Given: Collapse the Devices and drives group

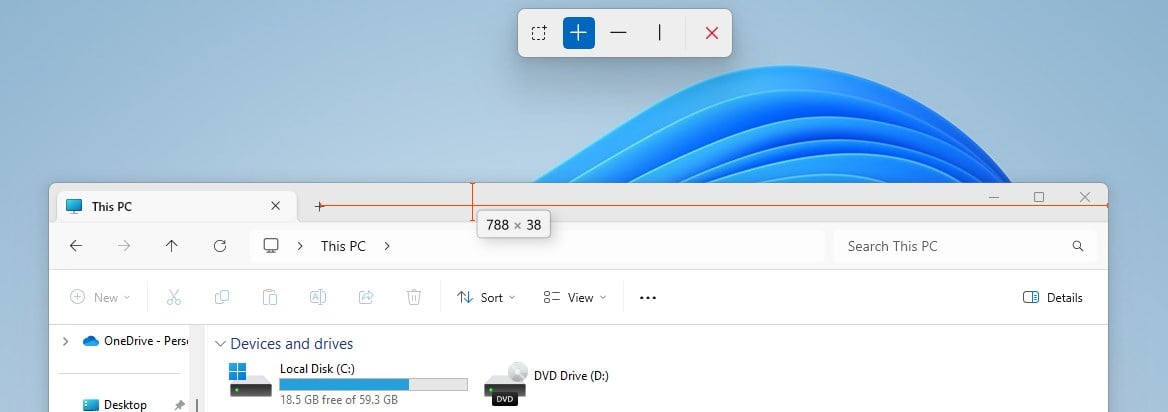Looking at the screenshot, I should pos(220,344).
